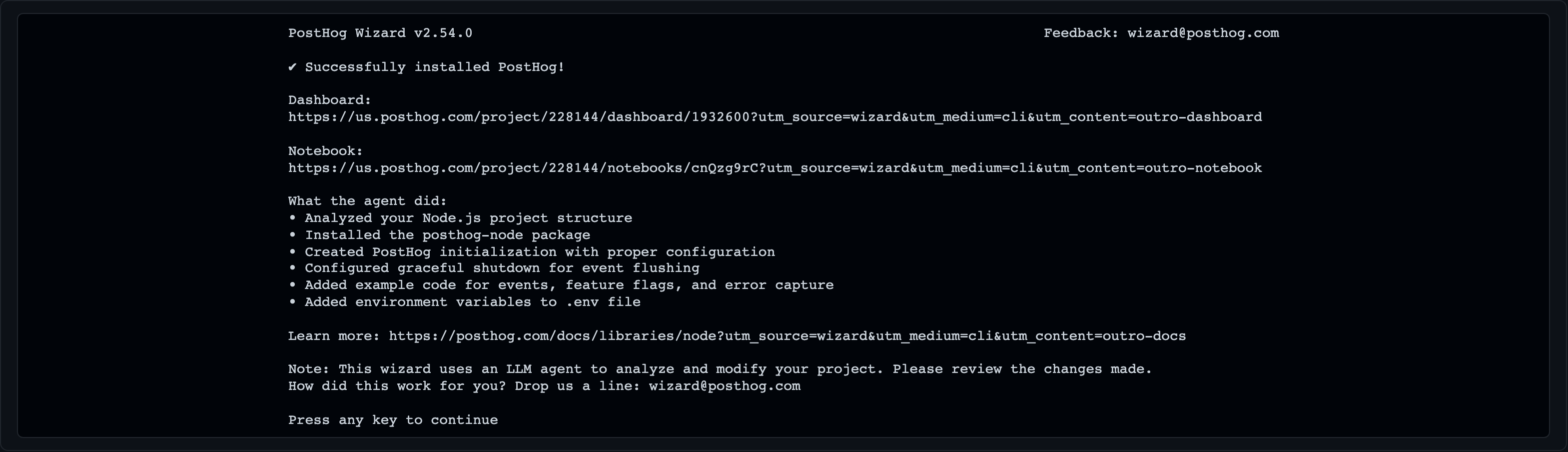Select the Installed the posthog-node package line
Viewport: 1568px width, 452px height.
pos(439,235)
